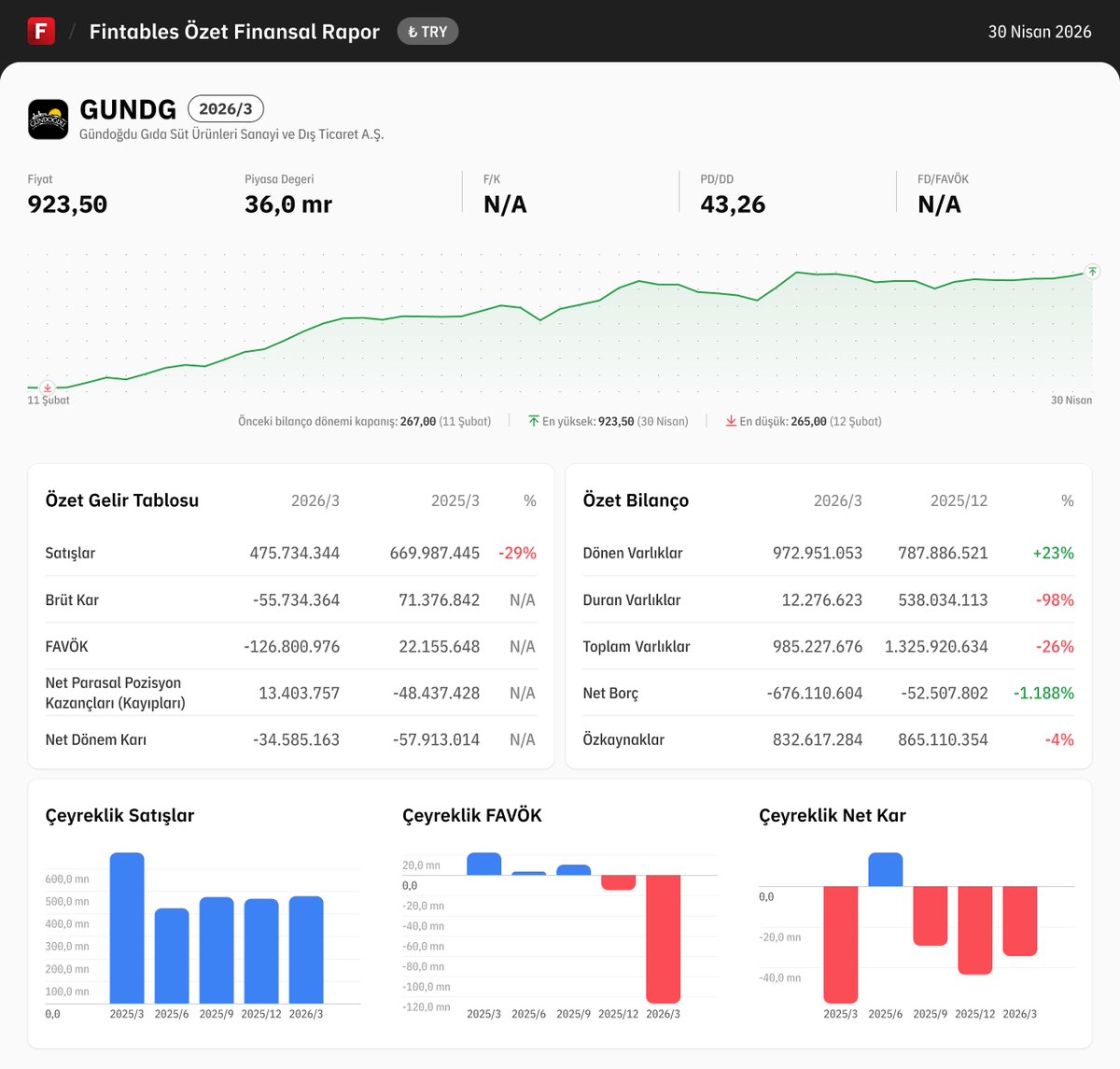
Task: Click the red arrow beside En düşük
Action: click(x=731, y=421)
